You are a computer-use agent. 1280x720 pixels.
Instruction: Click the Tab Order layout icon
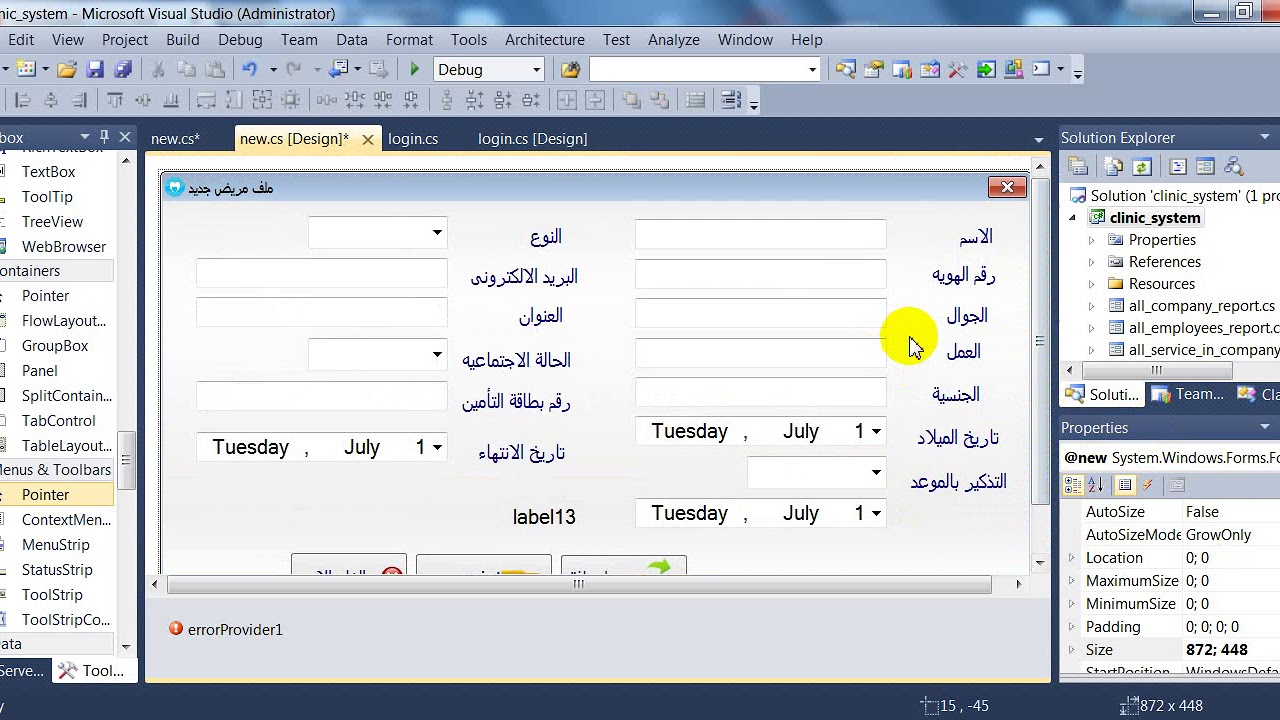tap(731, 100)
